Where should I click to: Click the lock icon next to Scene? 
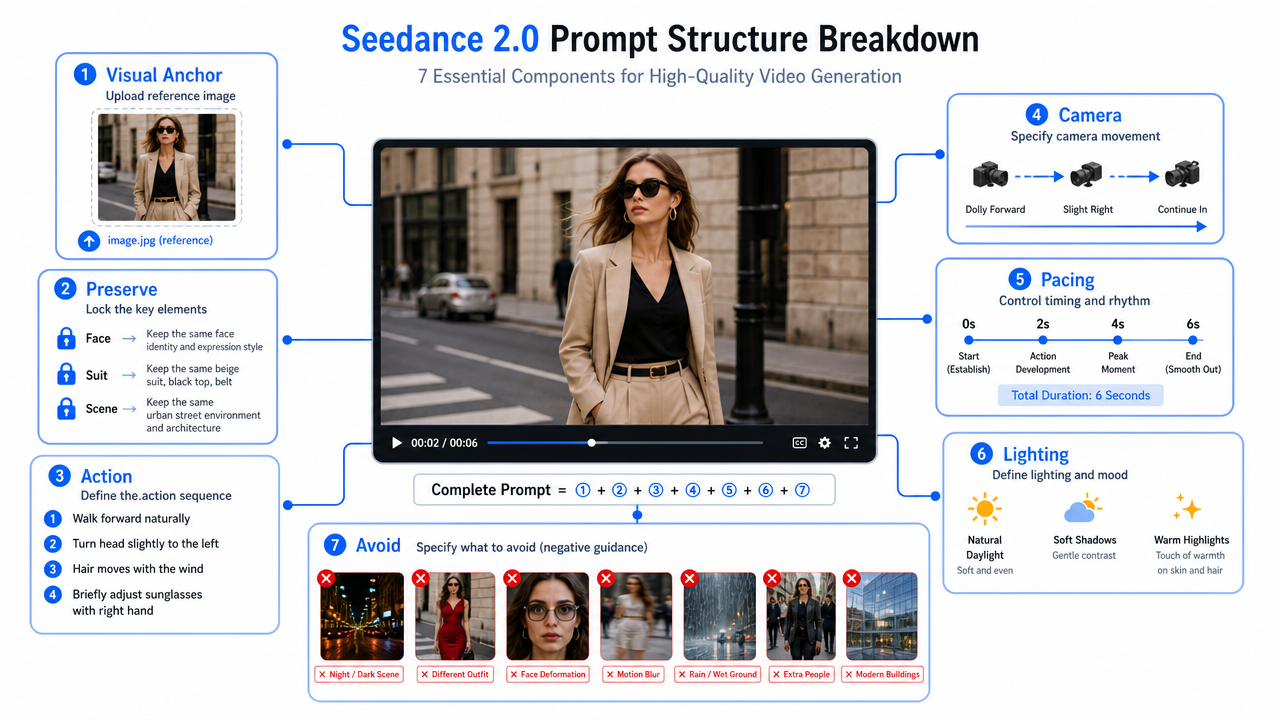tap(66, 408)
